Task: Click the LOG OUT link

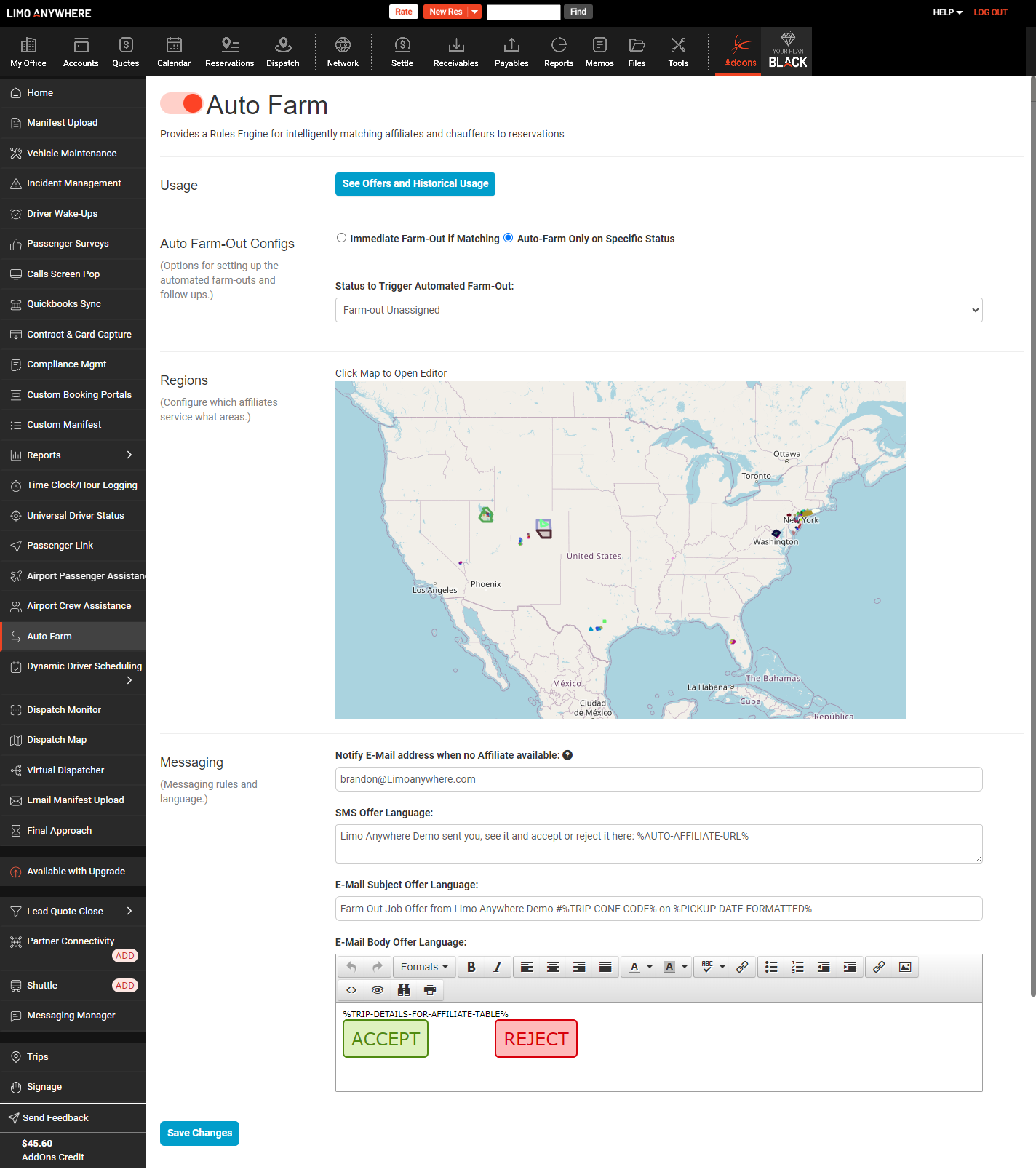Action: (x=991, y=12)
